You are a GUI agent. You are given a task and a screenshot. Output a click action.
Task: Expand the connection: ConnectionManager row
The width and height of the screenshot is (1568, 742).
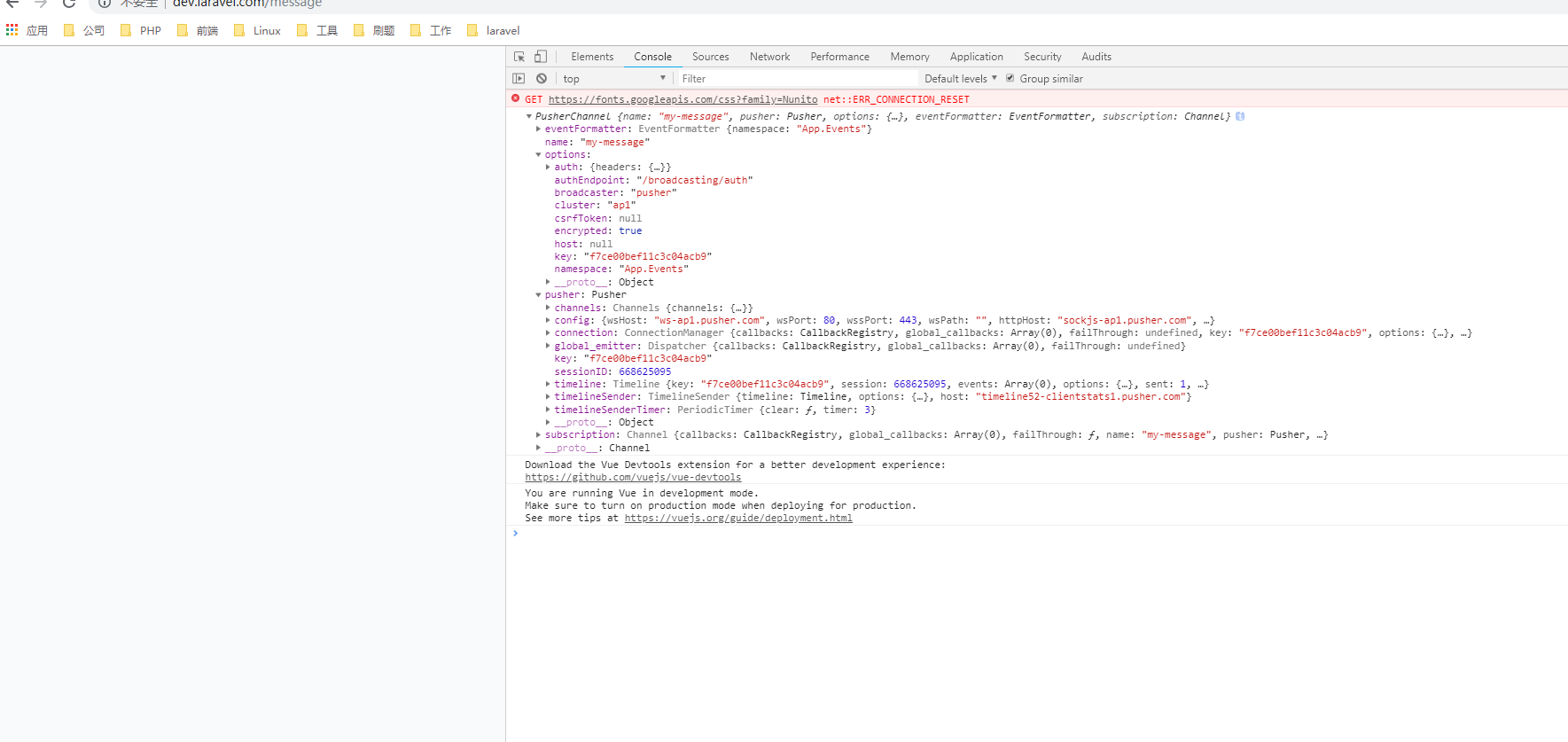click(548, 333)
